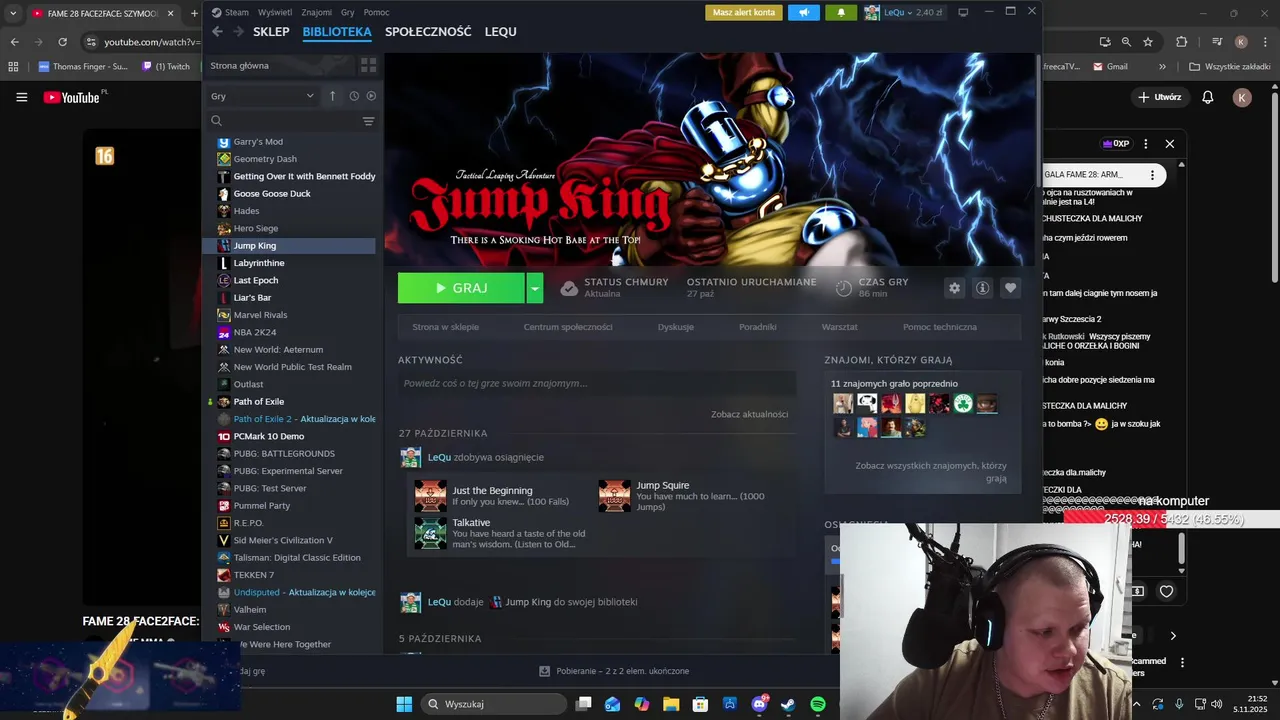Reload the YouTube page in browser
The image size is (1280, 720).
62,42
